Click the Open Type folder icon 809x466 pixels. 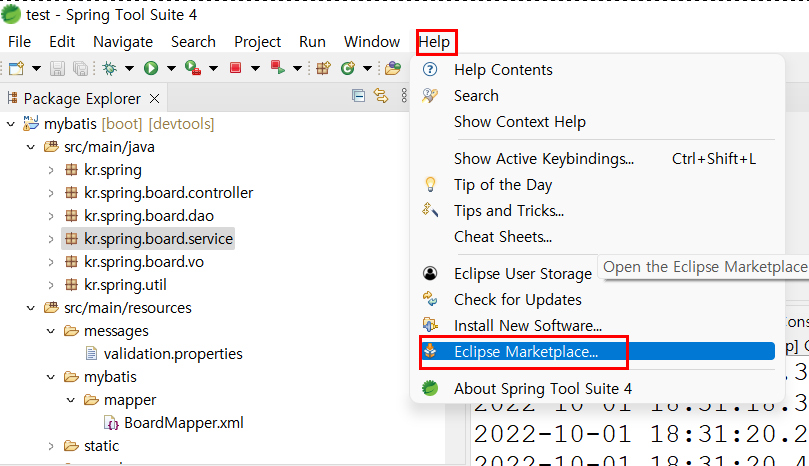point(393,68)
